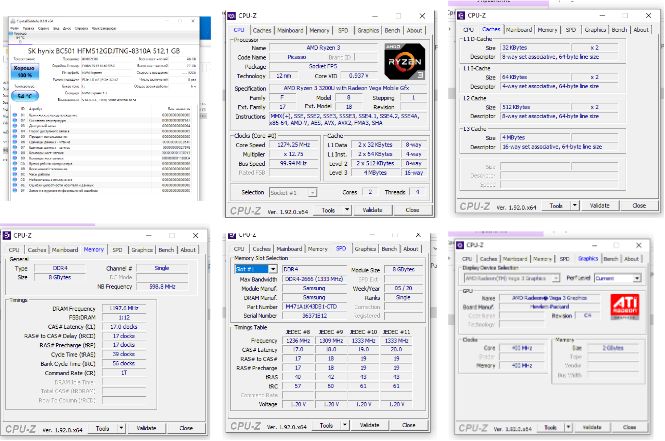Open SPD tab in the Caches window
The image size is (665, 441).
point(571,30)
